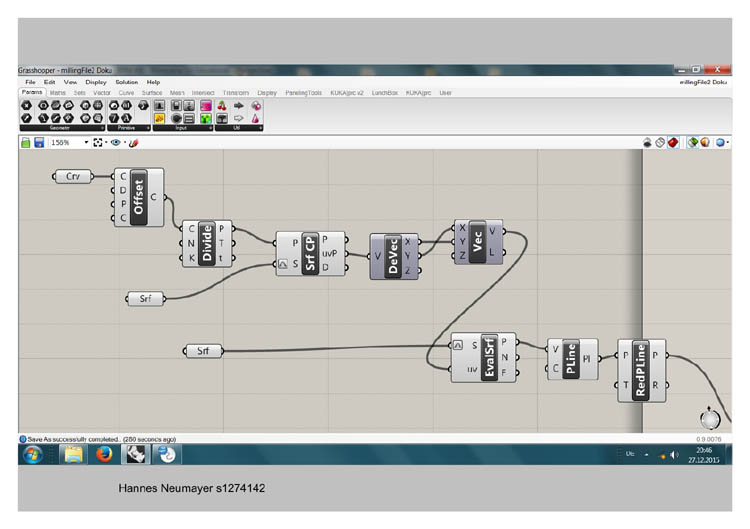The height and width of the screenshot is (529, 750).
Task: Pick the yellow Panel input icon
Action: 159,118
